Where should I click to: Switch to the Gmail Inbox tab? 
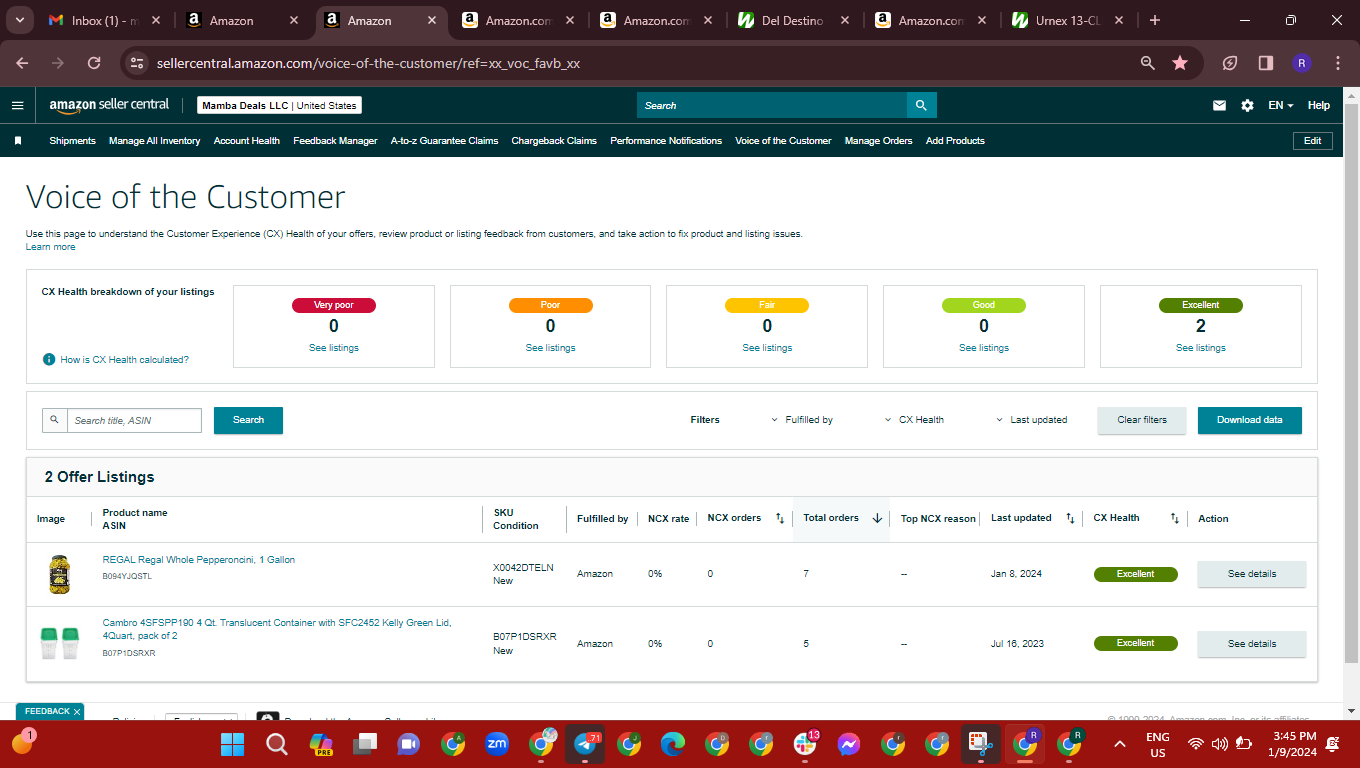point(106,20)
